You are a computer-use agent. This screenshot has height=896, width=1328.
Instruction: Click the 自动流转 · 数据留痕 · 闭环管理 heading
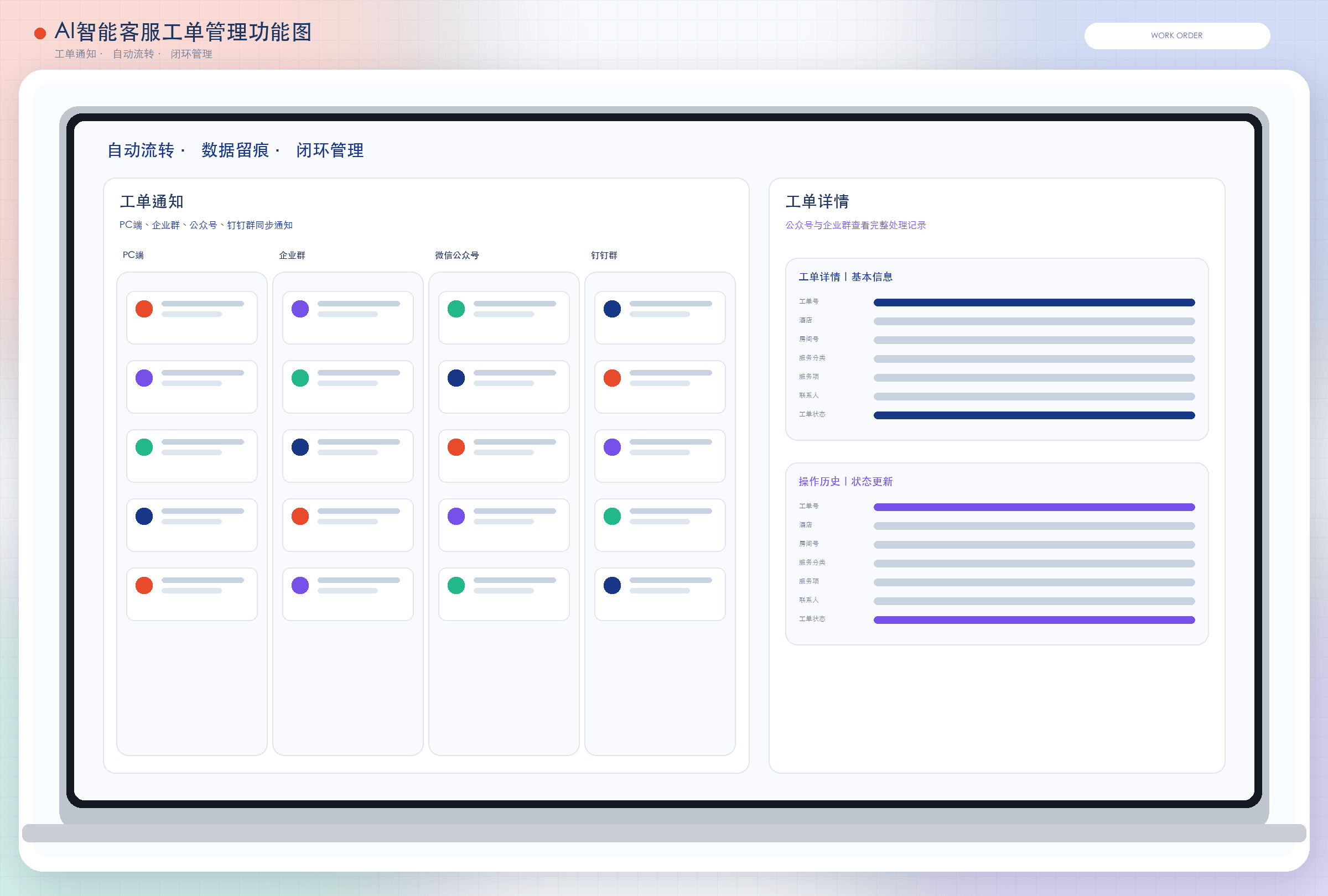click(x=235, y=150)
